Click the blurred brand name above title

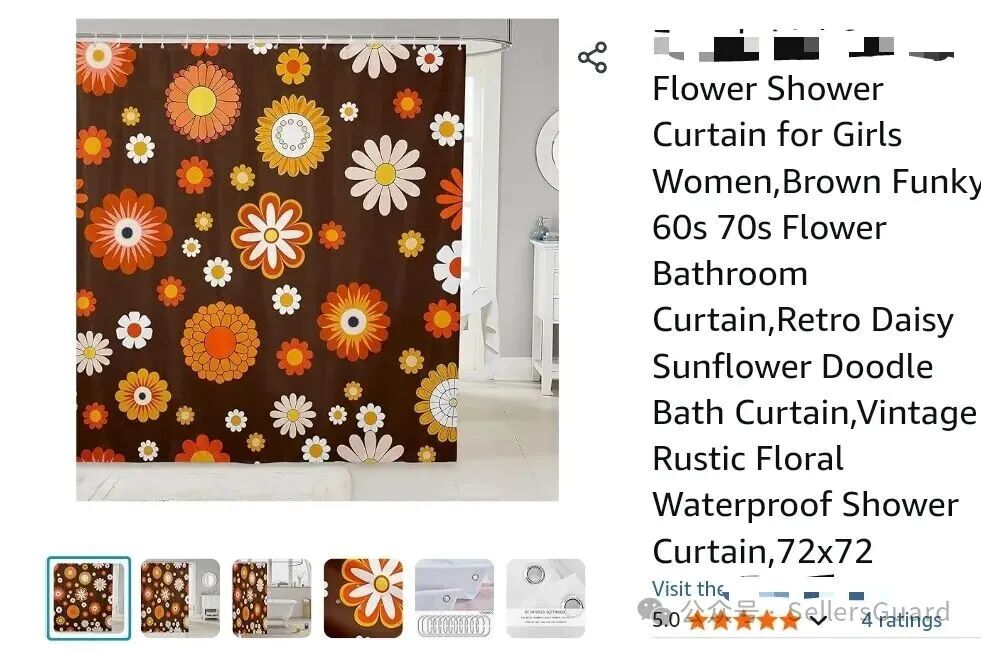click(804, 46)
